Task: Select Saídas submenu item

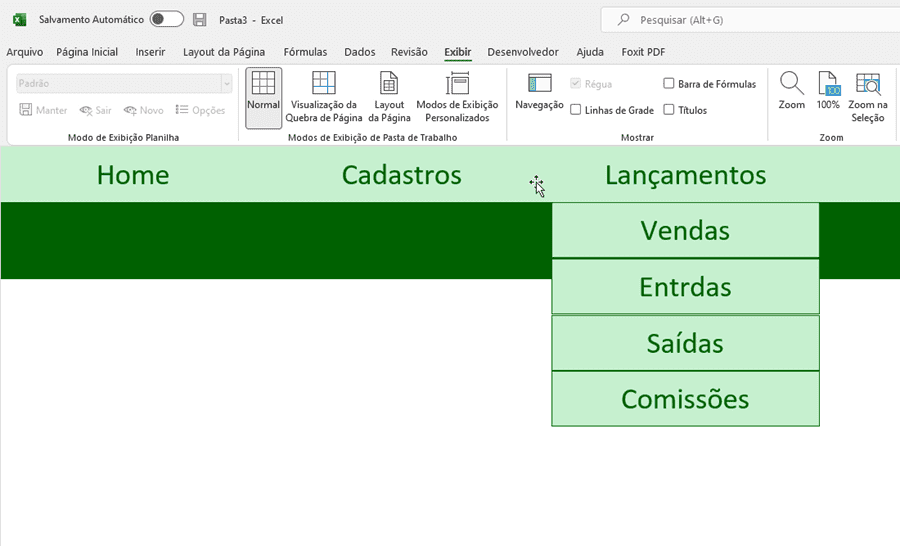Action: click(685, 343)
